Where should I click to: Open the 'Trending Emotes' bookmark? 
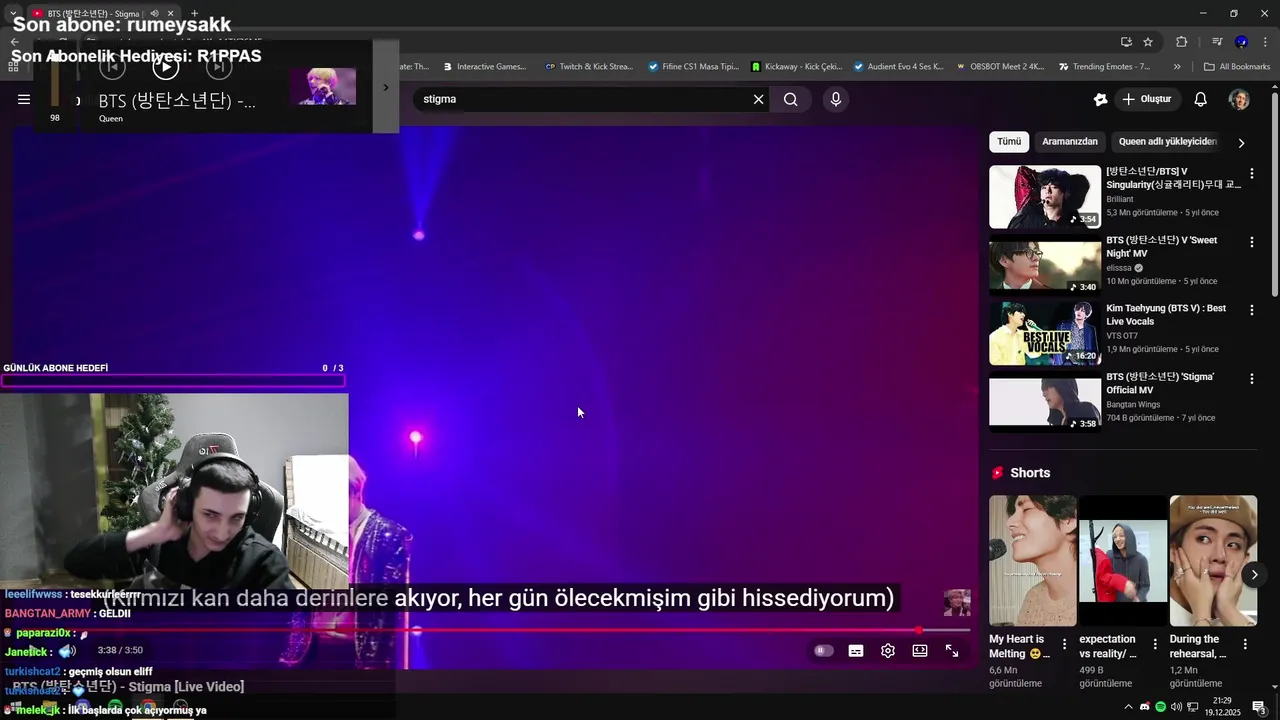[1104, 67]
